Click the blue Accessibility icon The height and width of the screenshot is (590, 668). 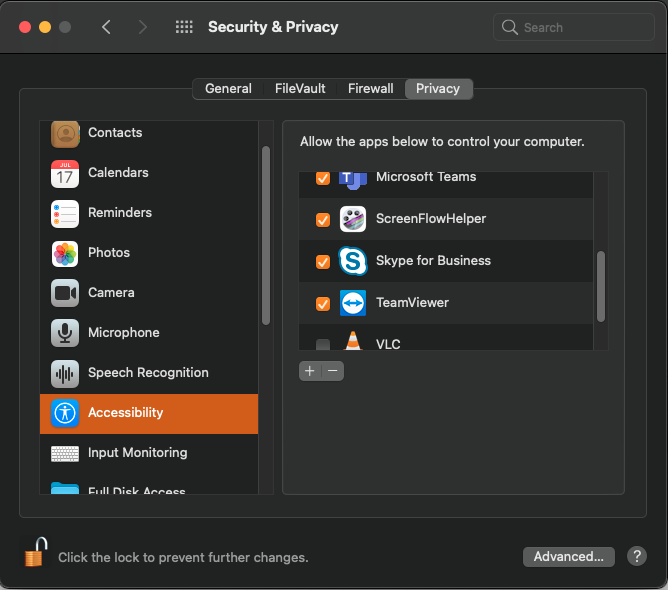point(65,413)
